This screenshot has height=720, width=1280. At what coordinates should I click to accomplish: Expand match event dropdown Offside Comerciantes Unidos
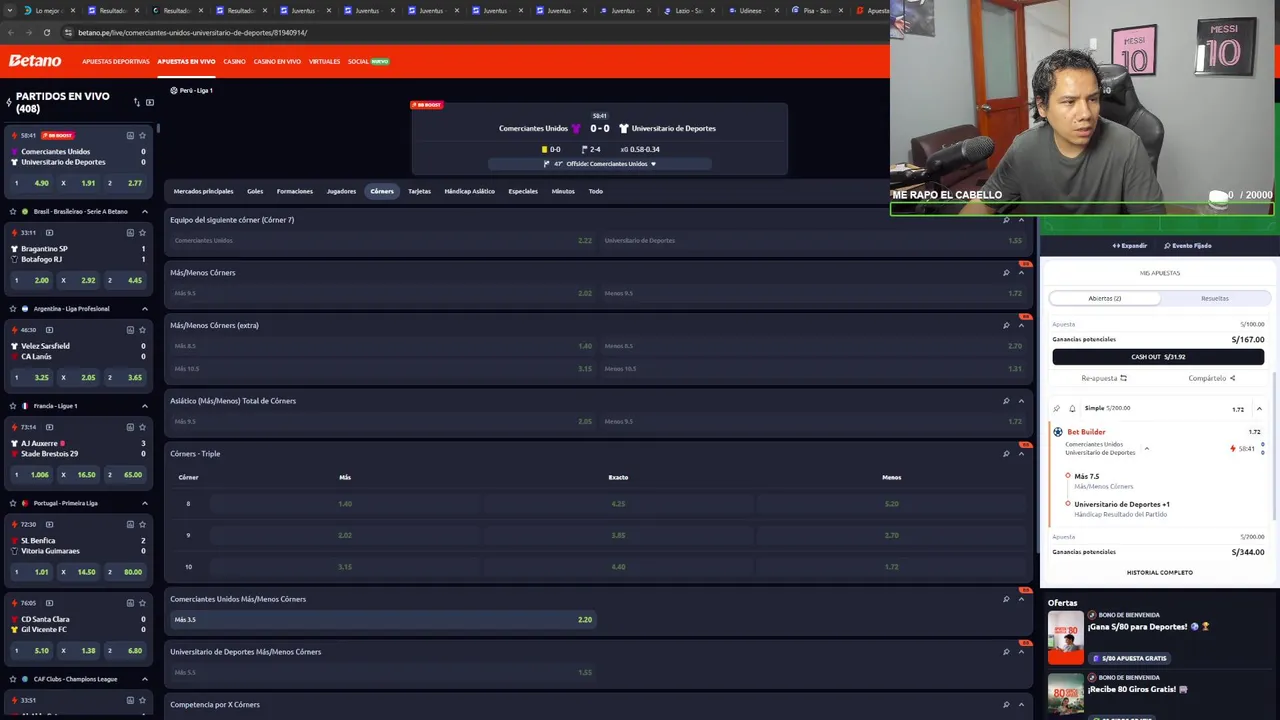point(654,164)
